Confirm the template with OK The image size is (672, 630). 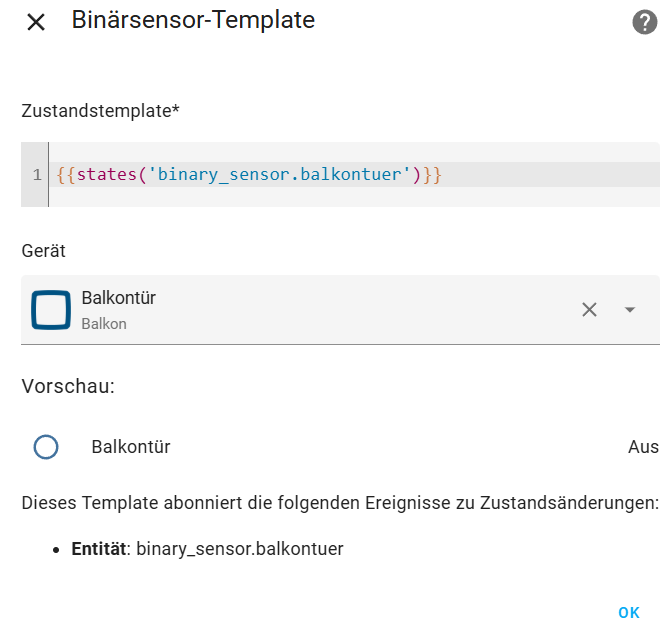pyautogui.click(x=629, y=613)
